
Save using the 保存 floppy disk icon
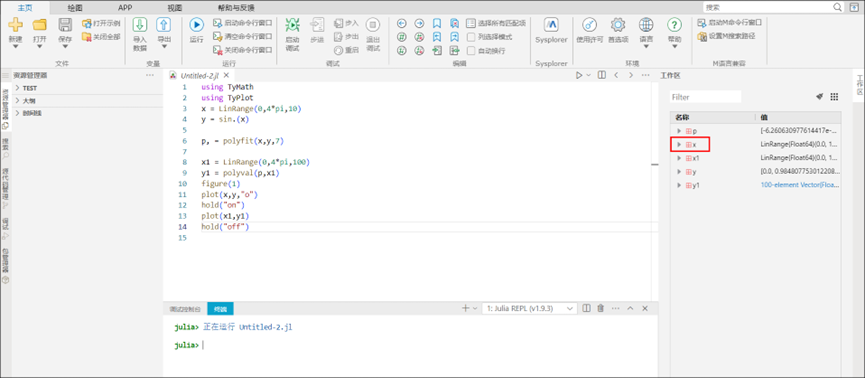pyautogui.click(x=65, y=25)
